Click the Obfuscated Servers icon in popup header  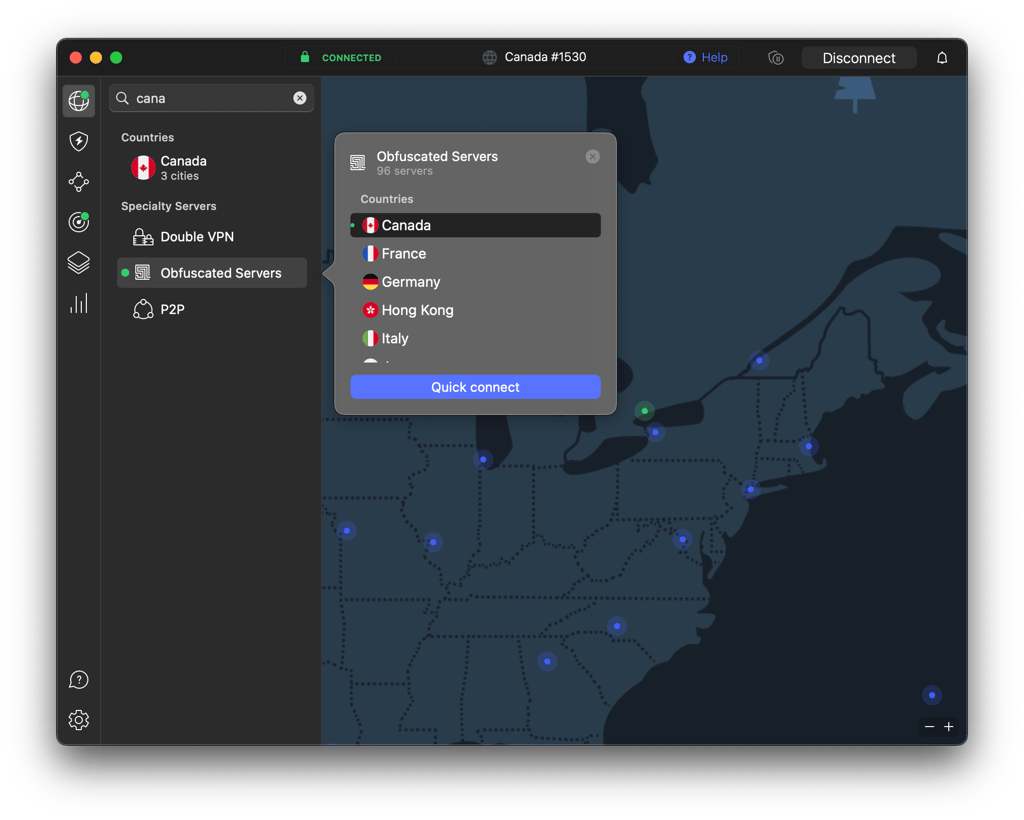click(x=358, y=163)
